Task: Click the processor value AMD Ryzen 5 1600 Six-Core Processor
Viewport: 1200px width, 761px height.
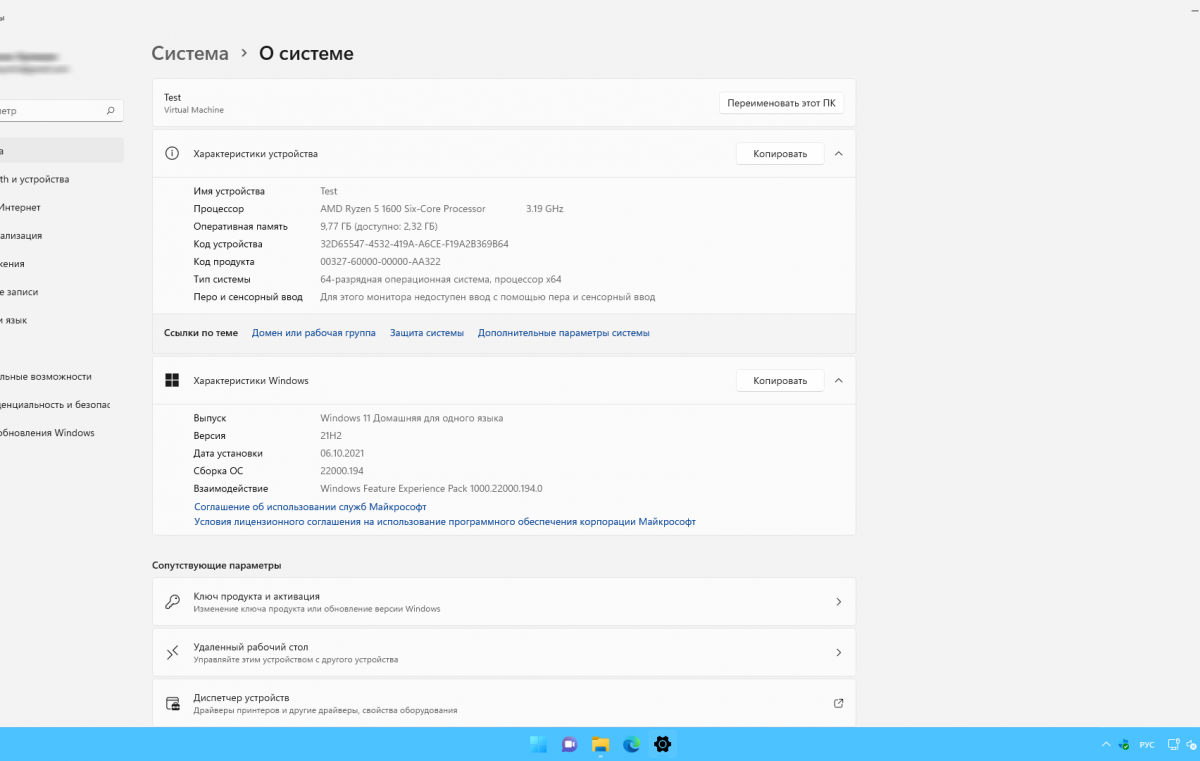Action: click(403, 209)
